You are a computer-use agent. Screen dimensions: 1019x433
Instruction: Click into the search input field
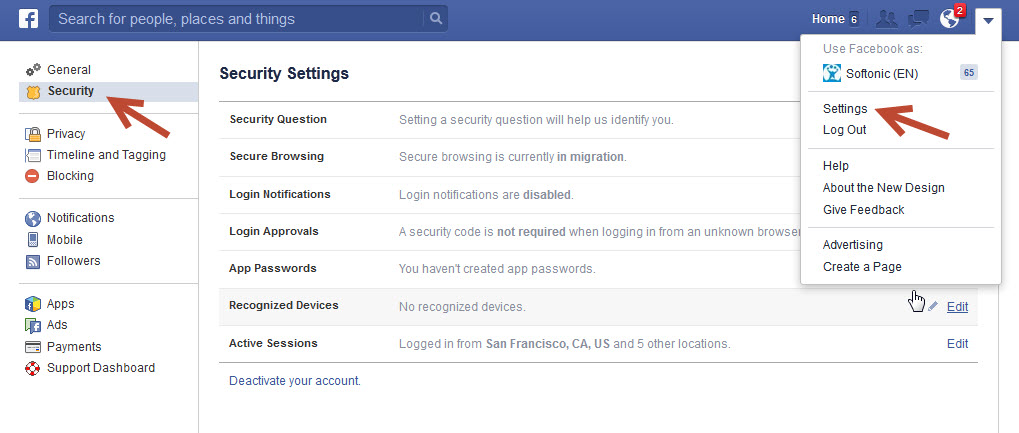click(x=235, y=19)
